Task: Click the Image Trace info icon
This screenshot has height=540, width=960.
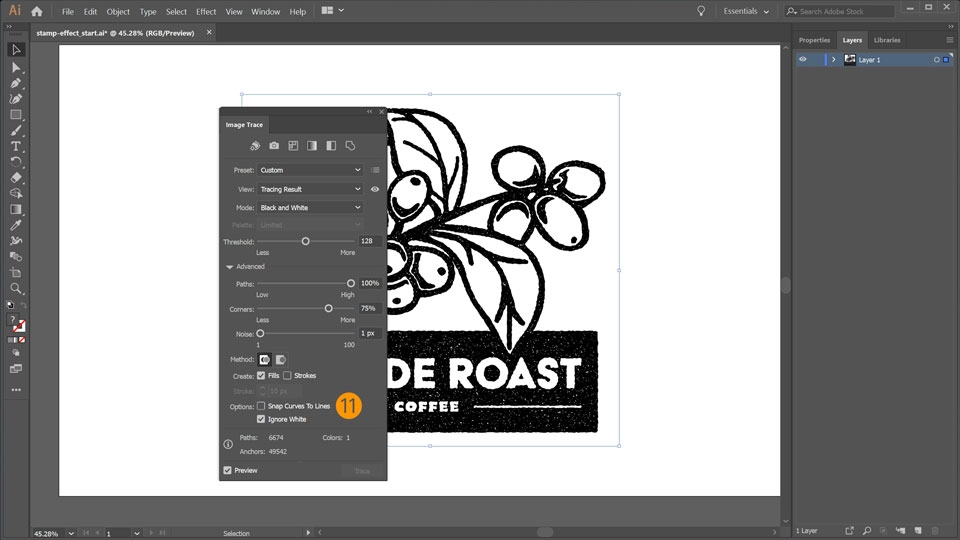Action: coord(228,444)
